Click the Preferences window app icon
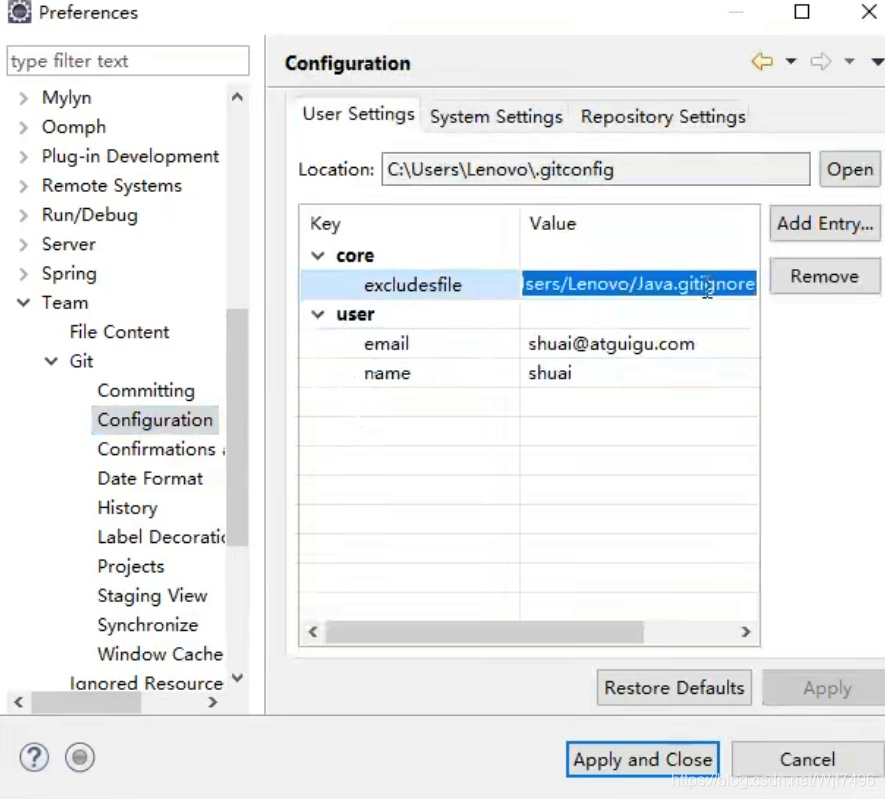The width and height of the screenshot is (885, 799). pyautogui.click(x=19, y=12)
